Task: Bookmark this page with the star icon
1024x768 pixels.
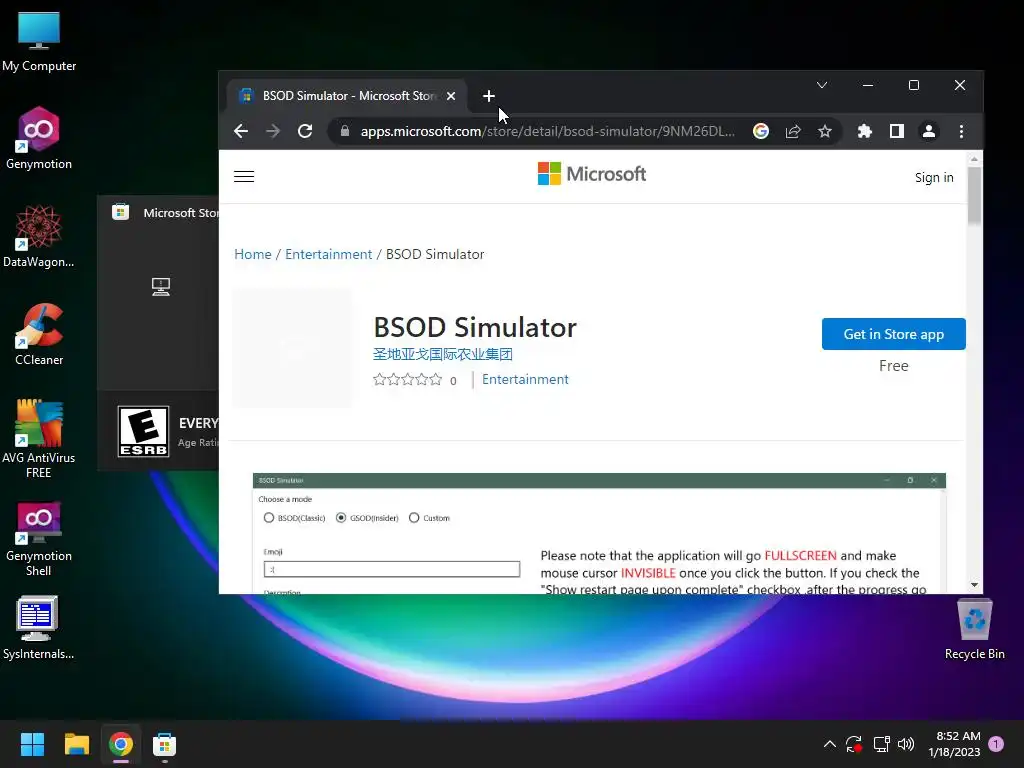Action: [x=825, y=131]
